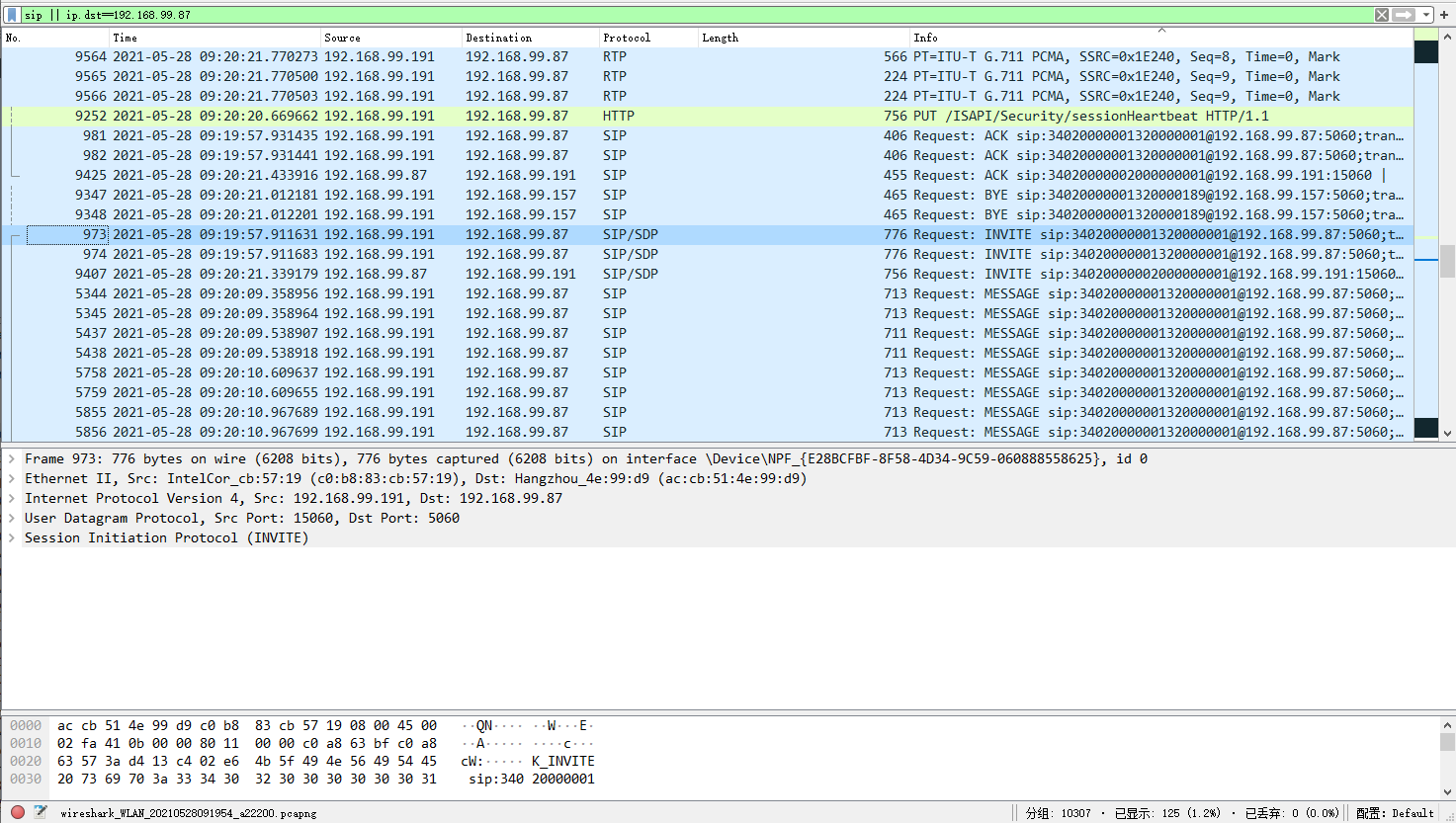
Task: Expand the Ethernet II detail row
Action: (12, 478)
